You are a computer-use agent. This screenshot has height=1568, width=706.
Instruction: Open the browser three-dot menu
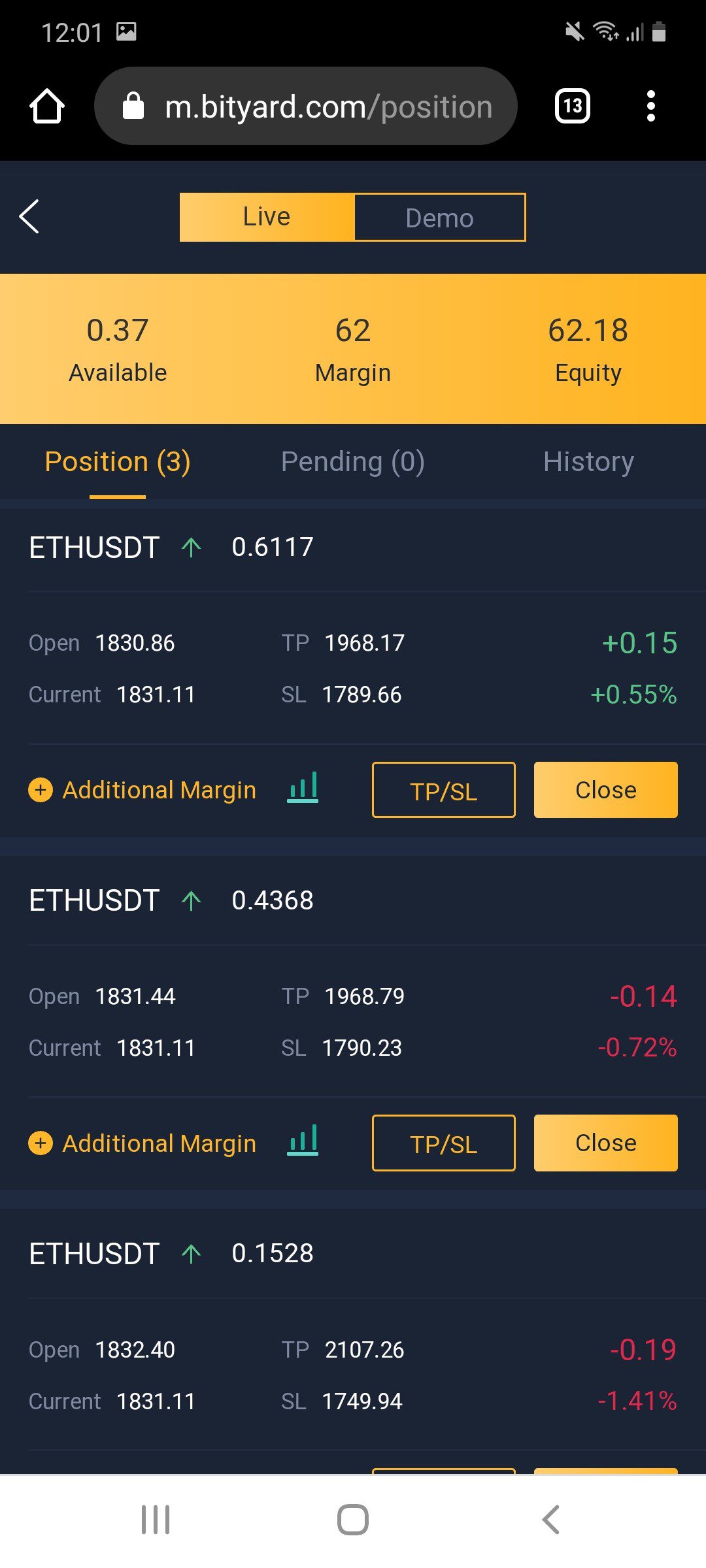tap(650, 106)
